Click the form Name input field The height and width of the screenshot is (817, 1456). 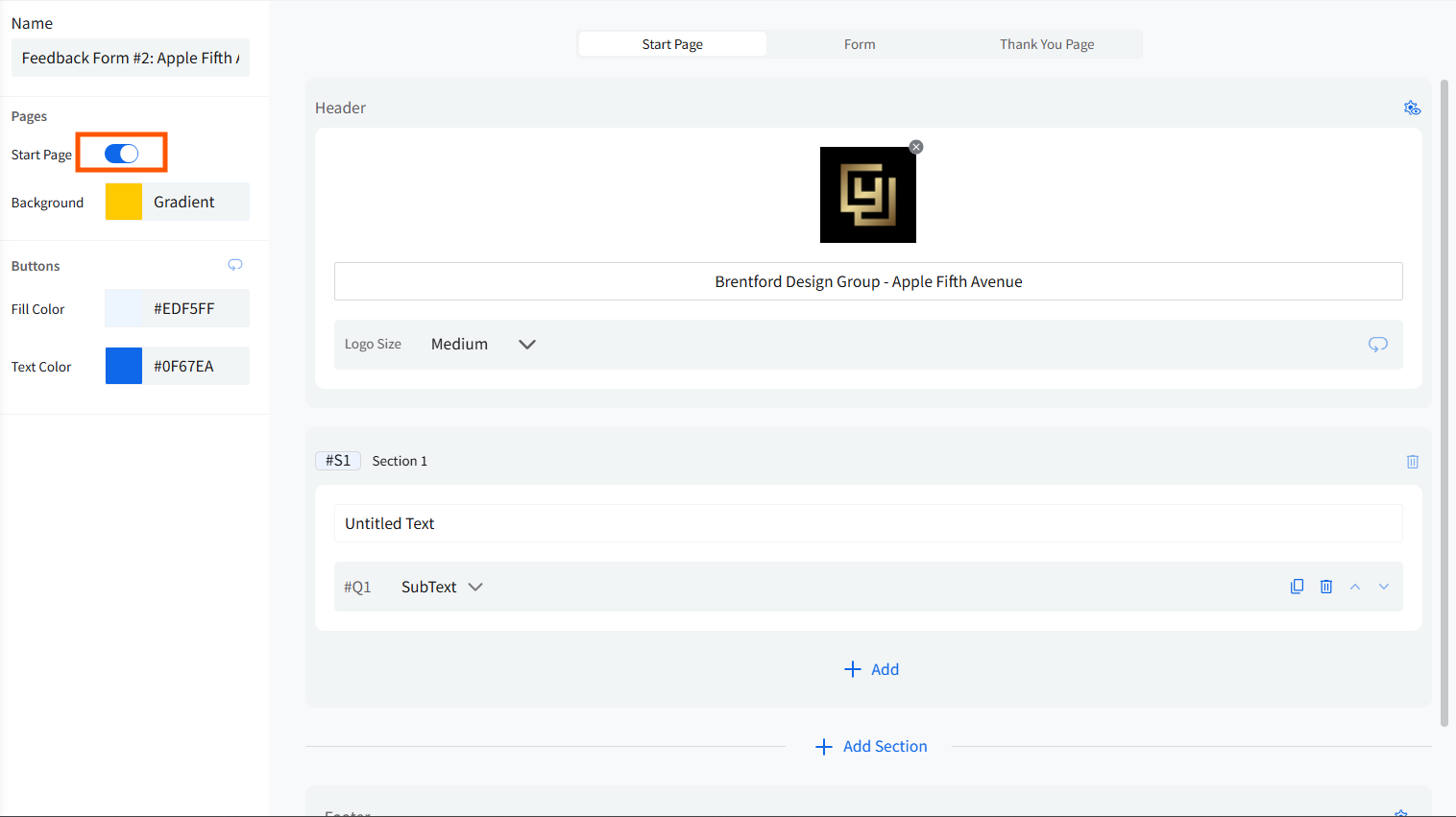(131, 58)
